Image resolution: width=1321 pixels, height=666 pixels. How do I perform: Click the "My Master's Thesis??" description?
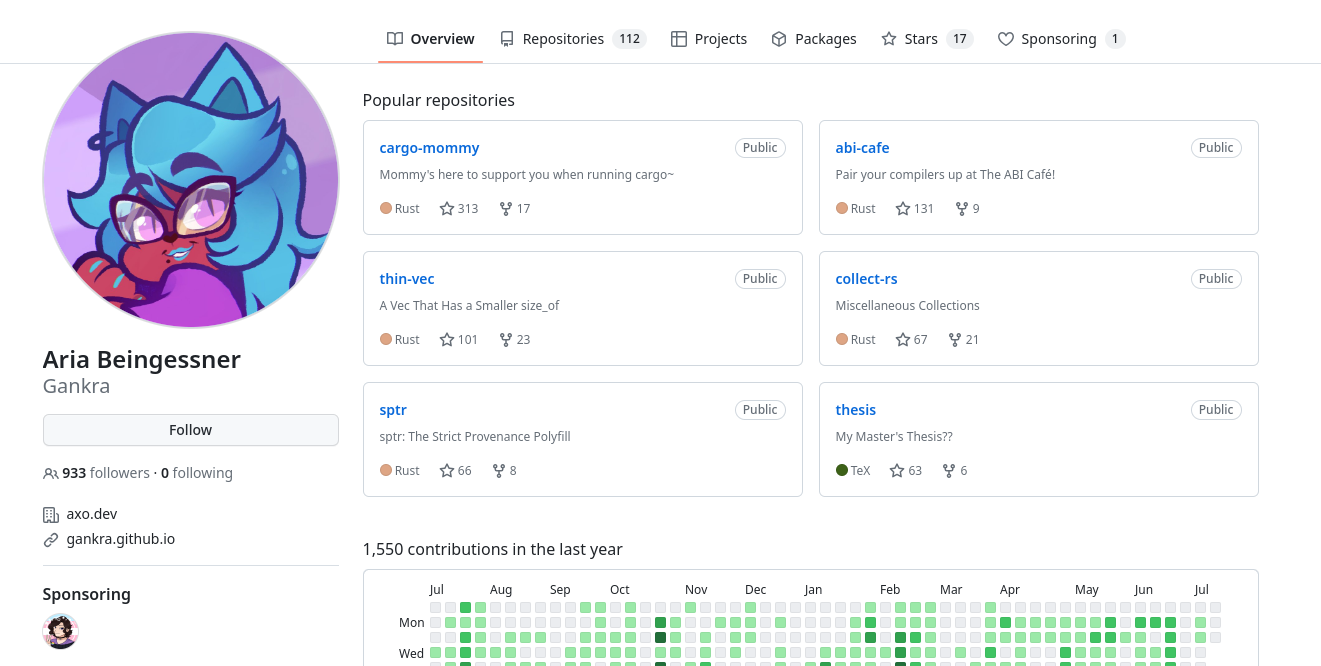pyautogui.click(x=894, y=437)
